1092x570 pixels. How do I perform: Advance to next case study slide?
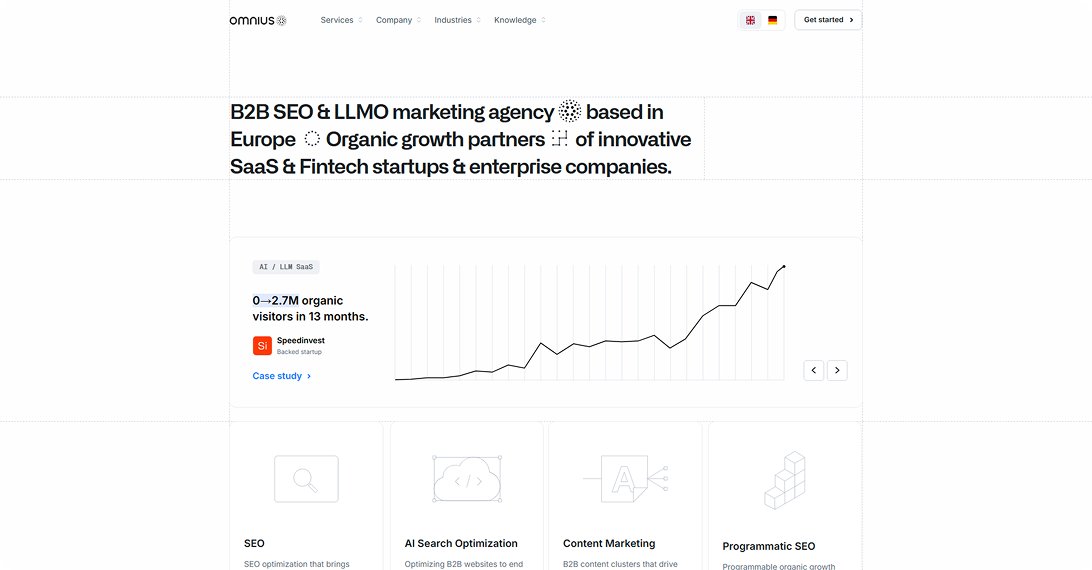point(838,370)
